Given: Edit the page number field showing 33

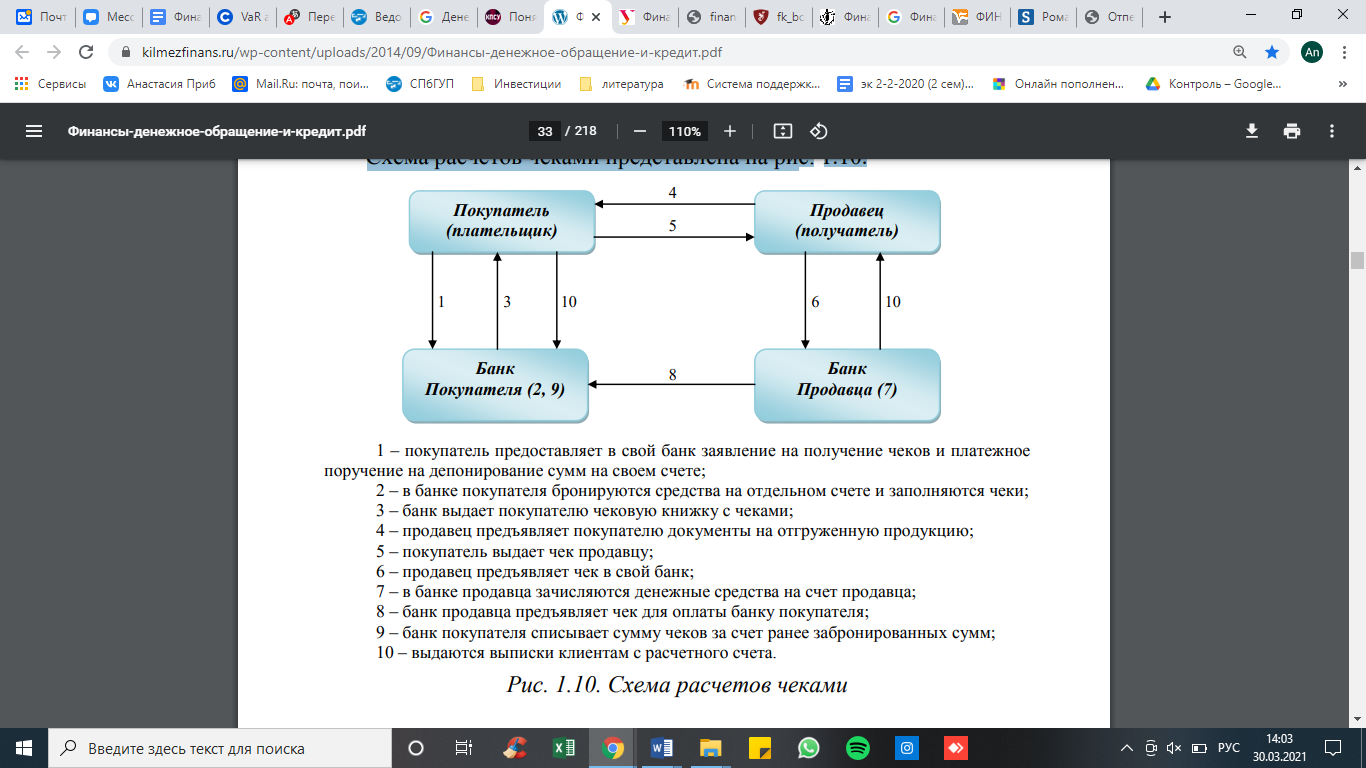Looking at the screenshot, I should pyautogui.click(x=544, y=131).
